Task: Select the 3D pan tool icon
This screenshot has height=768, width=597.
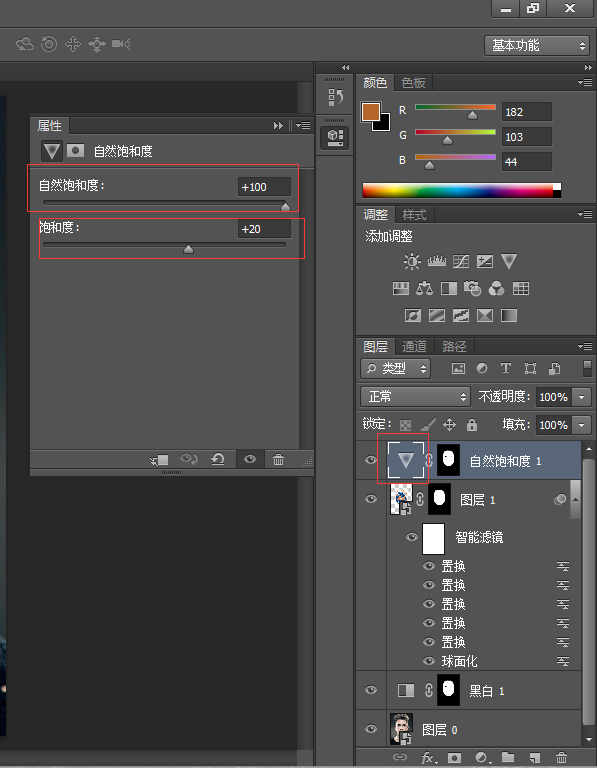Action: pos(72,44)
